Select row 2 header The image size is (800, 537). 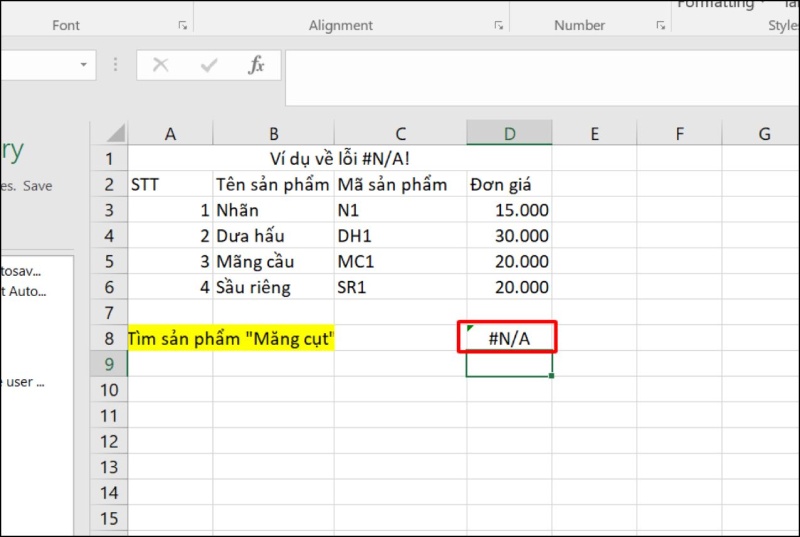coord(109,184)
